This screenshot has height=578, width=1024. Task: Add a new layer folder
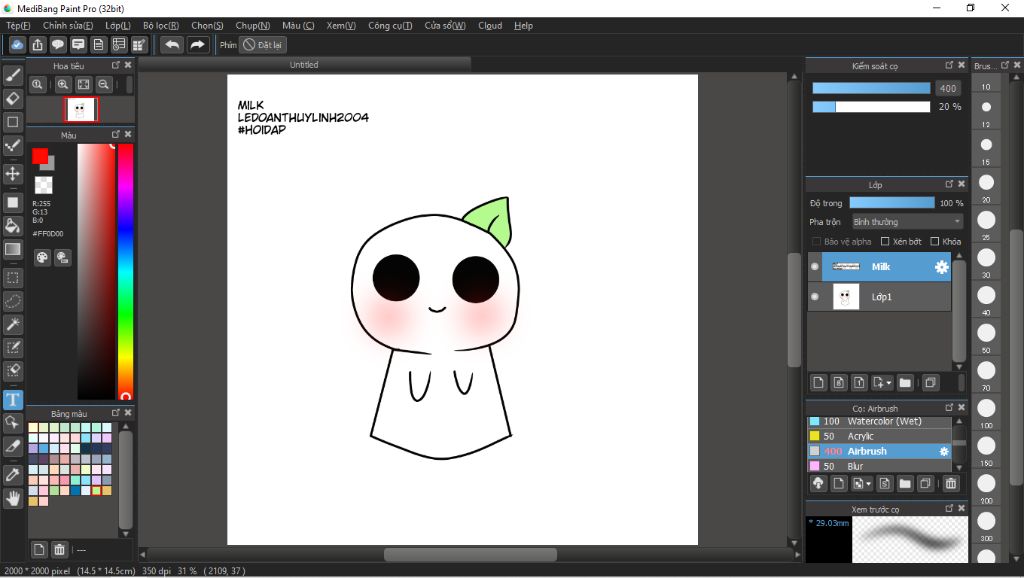904,383
